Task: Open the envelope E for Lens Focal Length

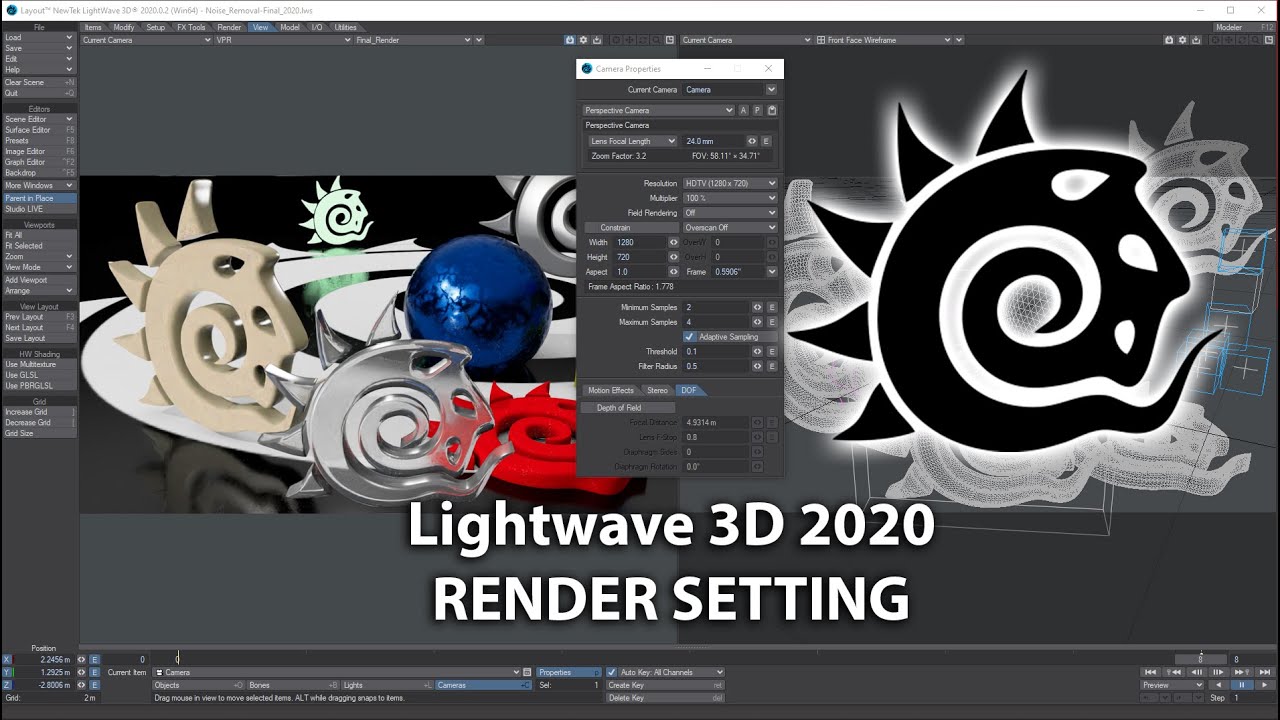Action: click(x=766, y=141)
